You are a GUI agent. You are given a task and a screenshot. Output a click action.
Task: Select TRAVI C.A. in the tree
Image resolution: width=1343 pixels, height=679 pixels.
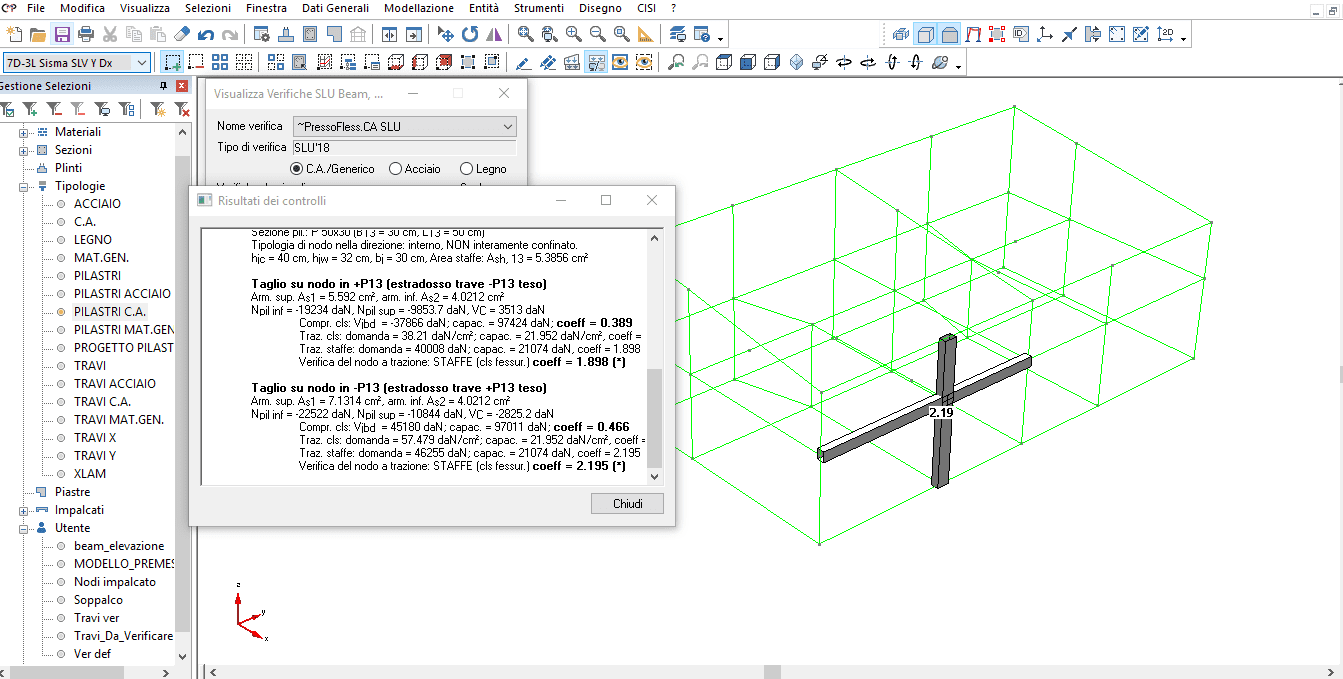coord(102,402)
